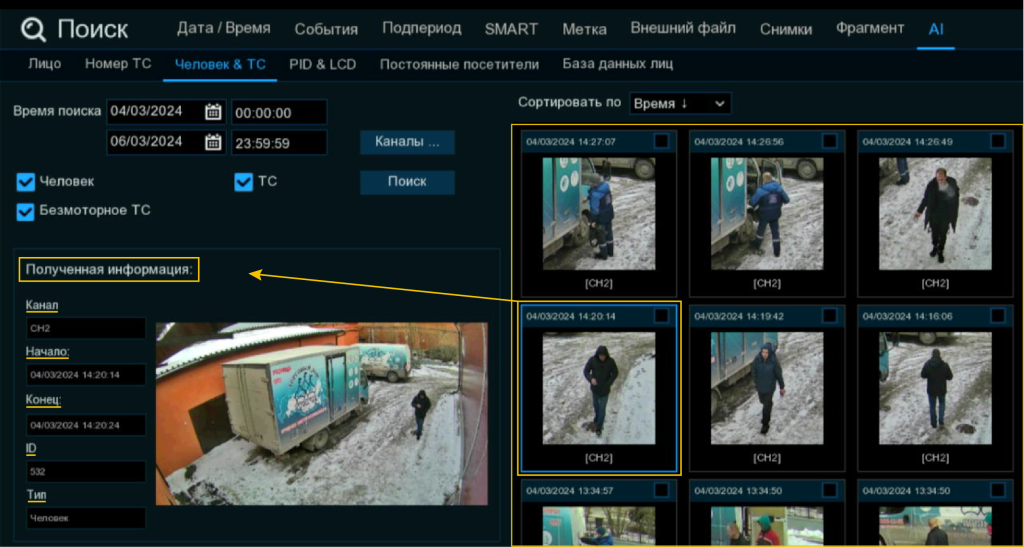This screenshot has height=547, width=1024.
Task: Open the 14:16:06 person thumbnail
Action: point(935,388)
